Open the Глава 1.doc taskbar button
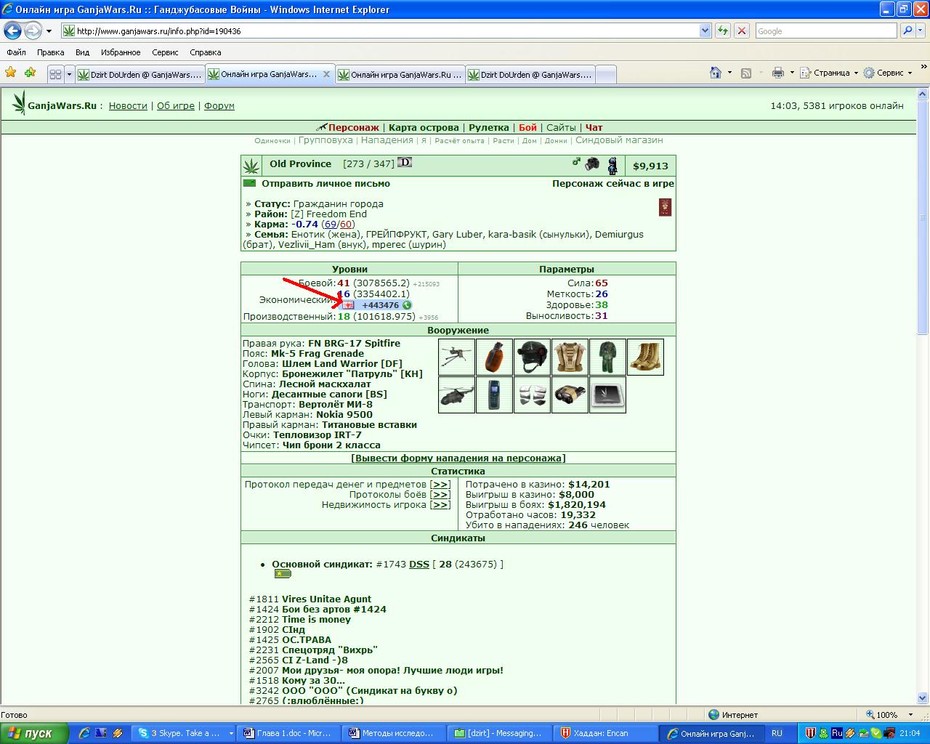Viewport: 930px width, 744px height. coord(288,733)
